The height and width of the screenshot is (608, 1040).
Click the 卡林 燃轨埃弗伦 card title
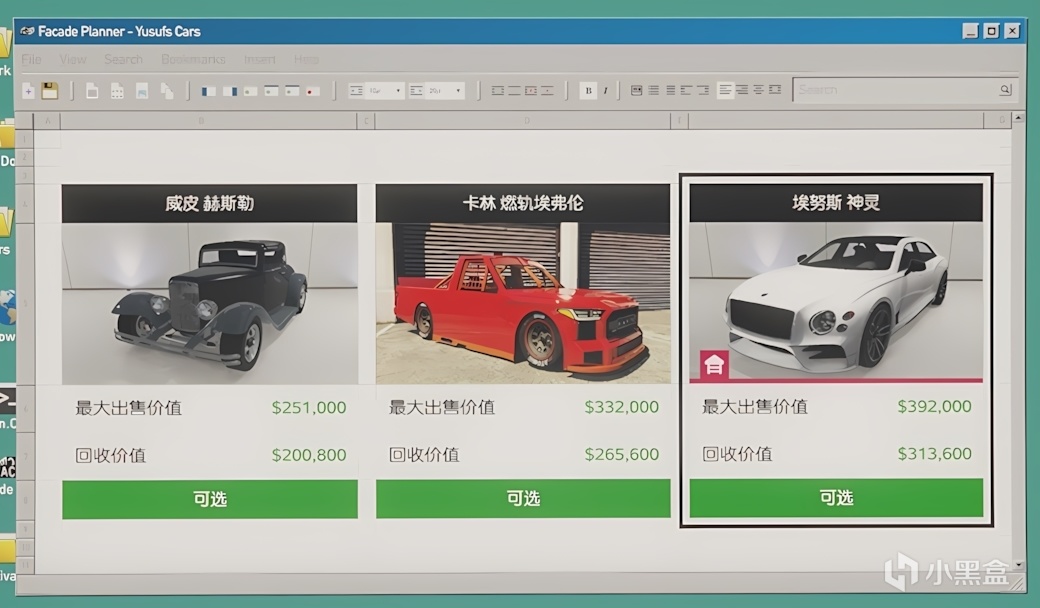(523, 203)
